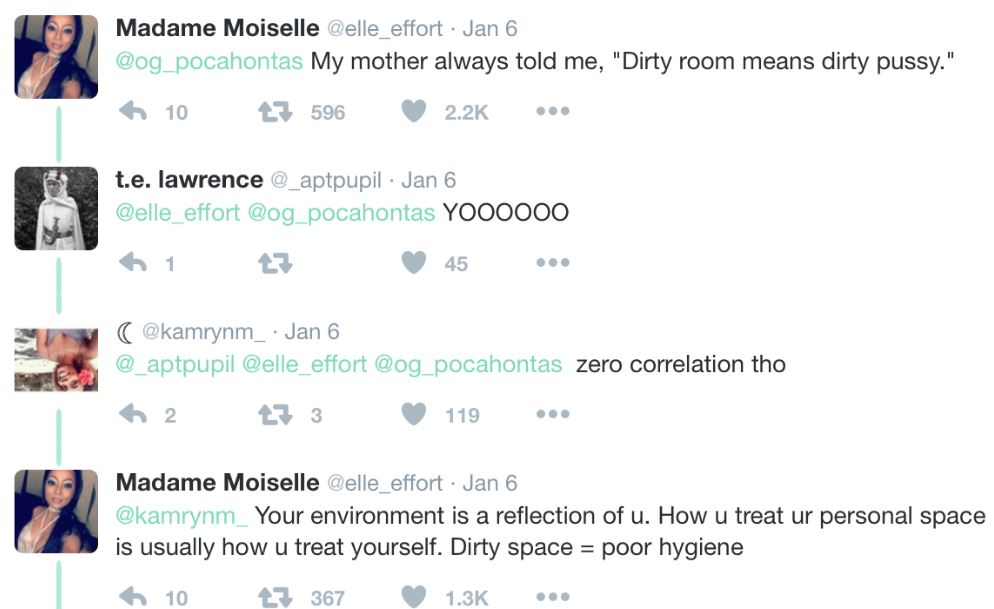View t.e. lawrence's profile picture

pos(56,208)
